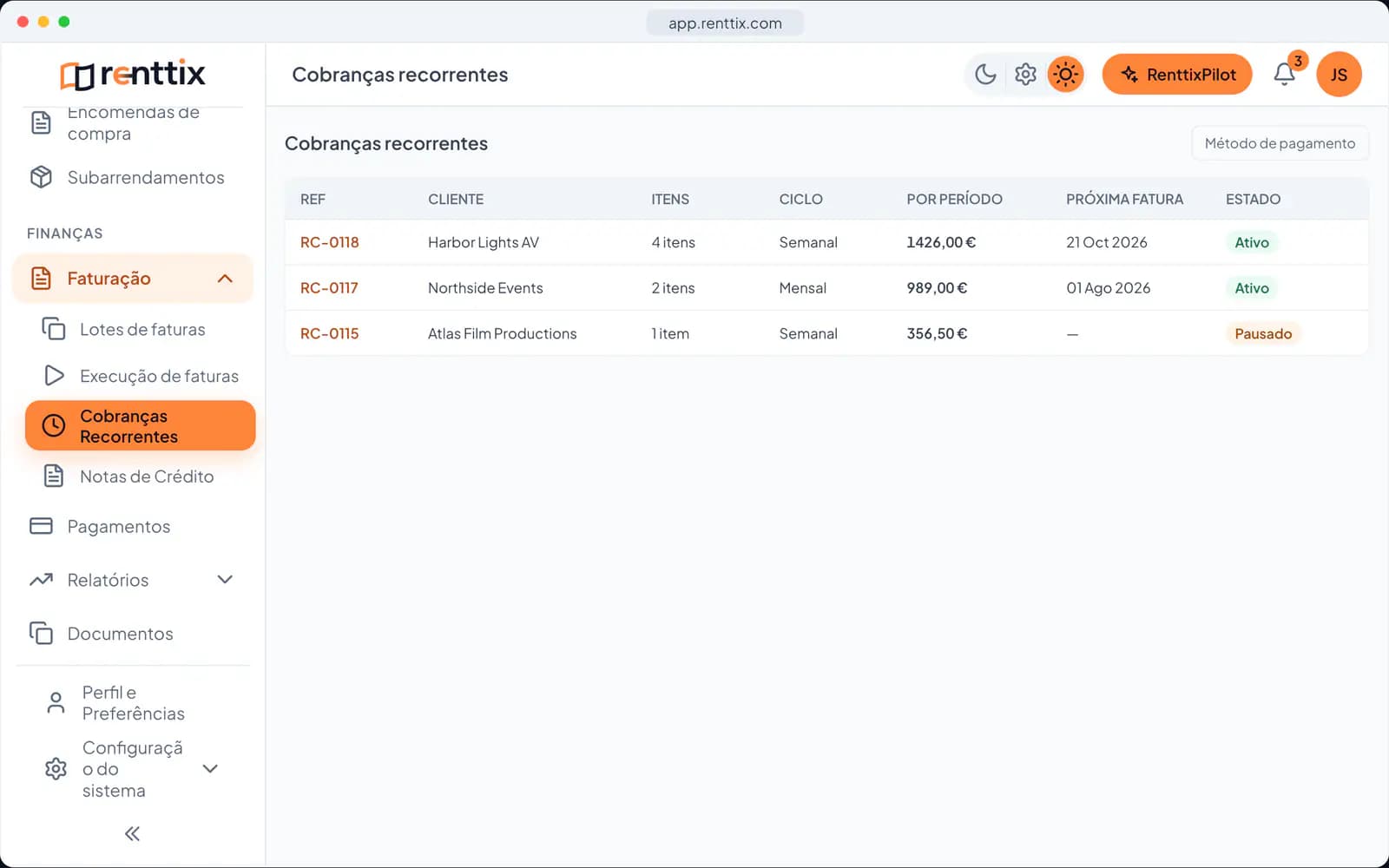
Task: Select Cobranças Recorrentes sidebar item
Action: [x=141, y=426]
